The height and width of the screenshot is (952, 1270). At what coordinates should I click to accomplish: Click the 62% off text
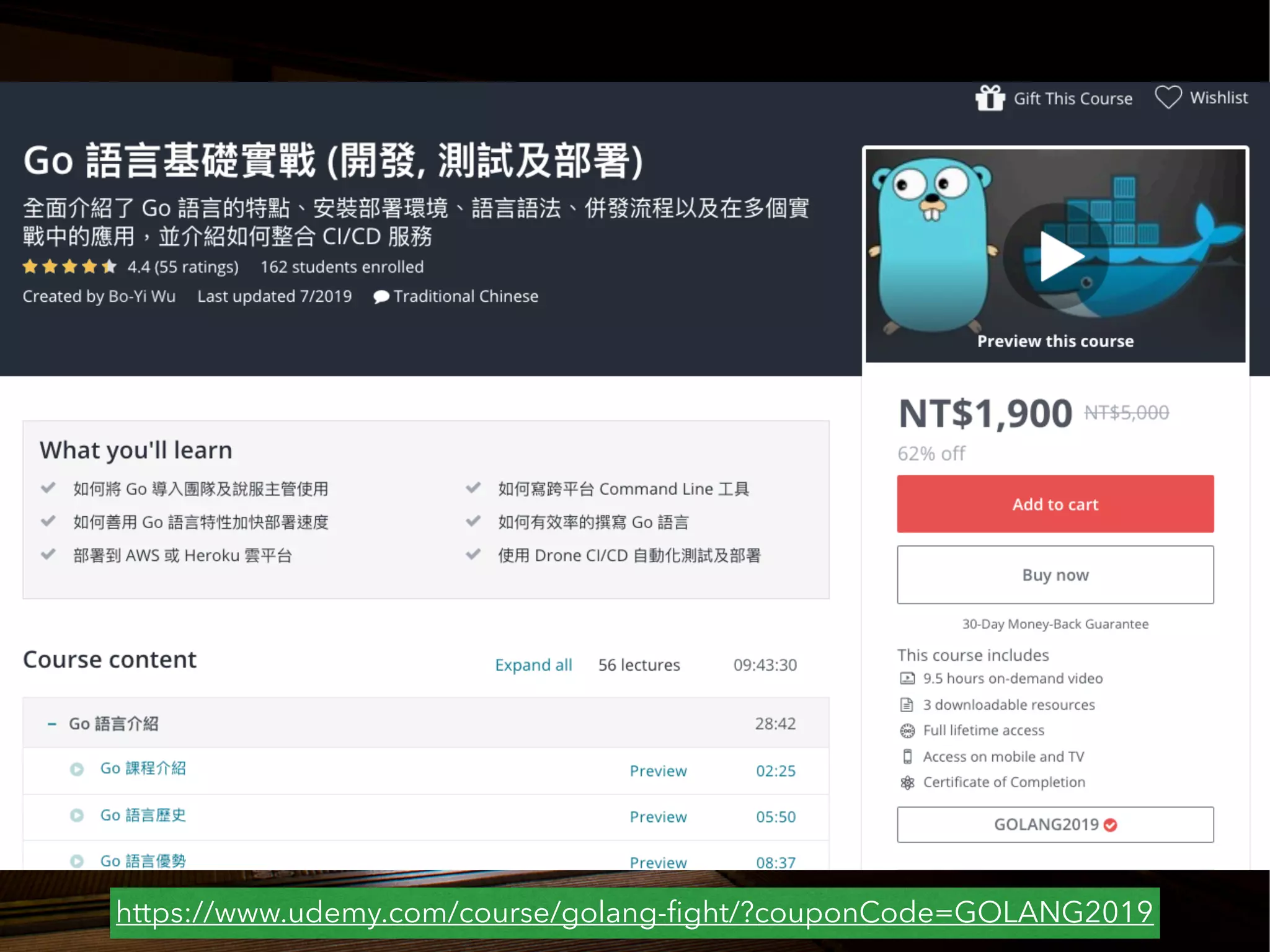pyautogui.click(x=931, y=454)
